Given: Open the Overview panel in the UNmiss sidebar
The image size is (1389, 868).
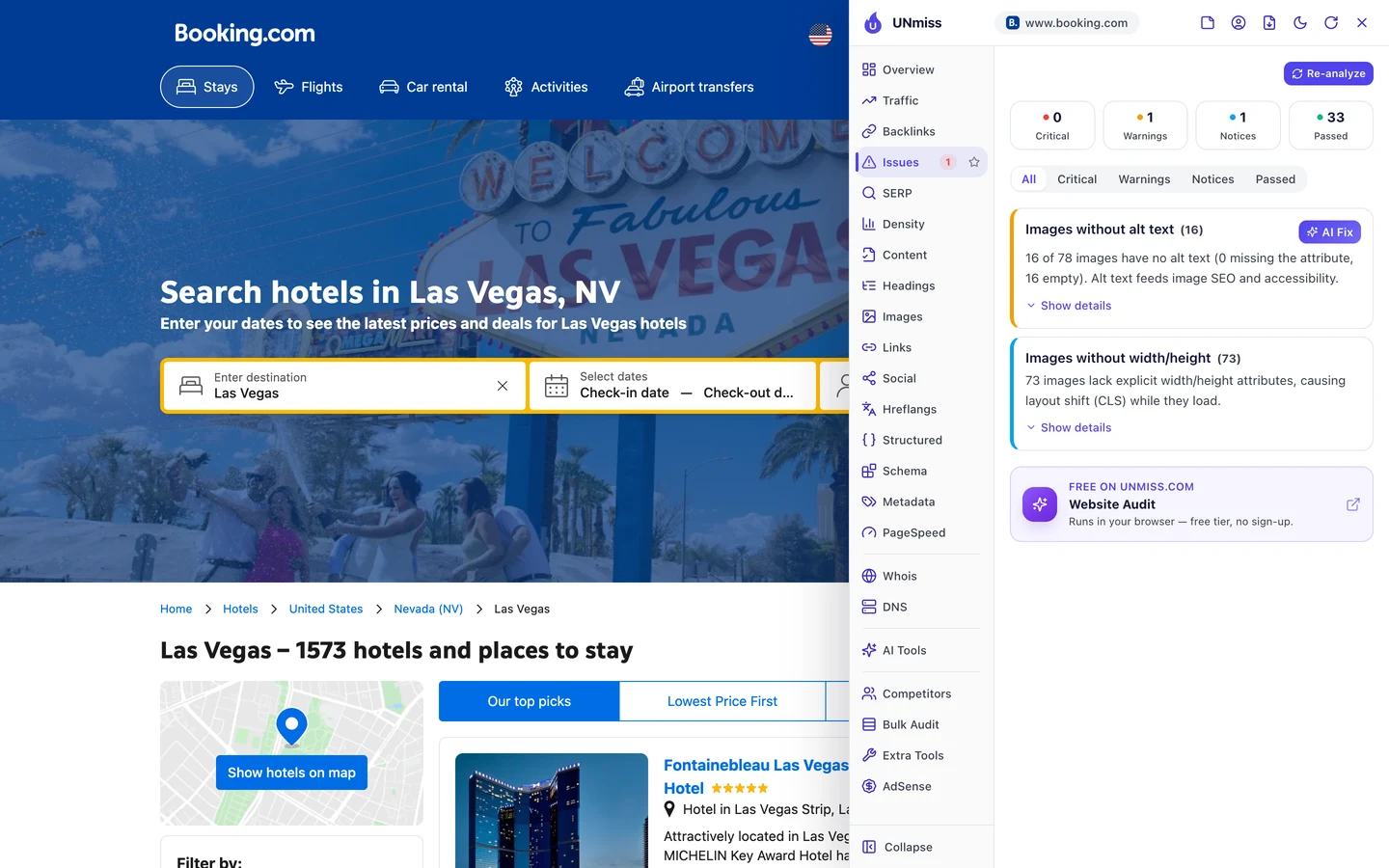Looking at the screenshot, I should [921, 69].
